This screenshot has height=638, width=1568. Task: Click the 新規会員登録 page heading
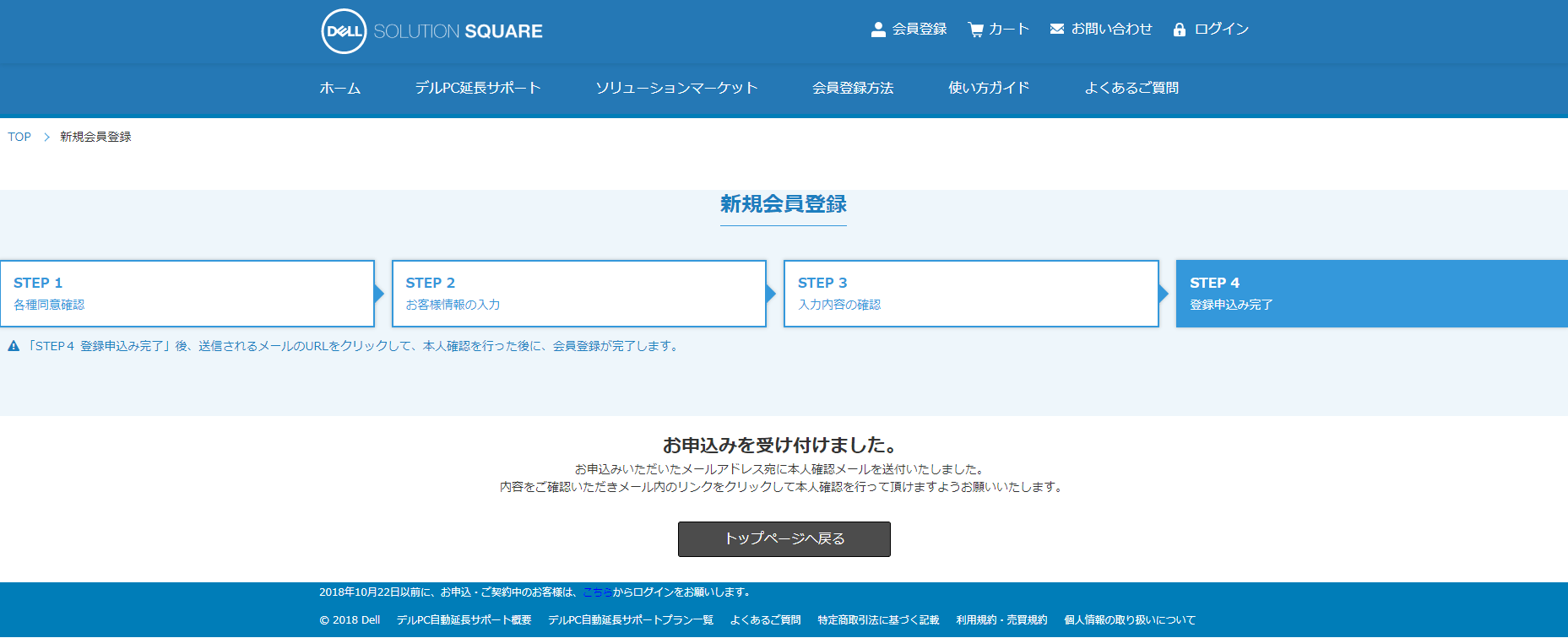[784, 204]
